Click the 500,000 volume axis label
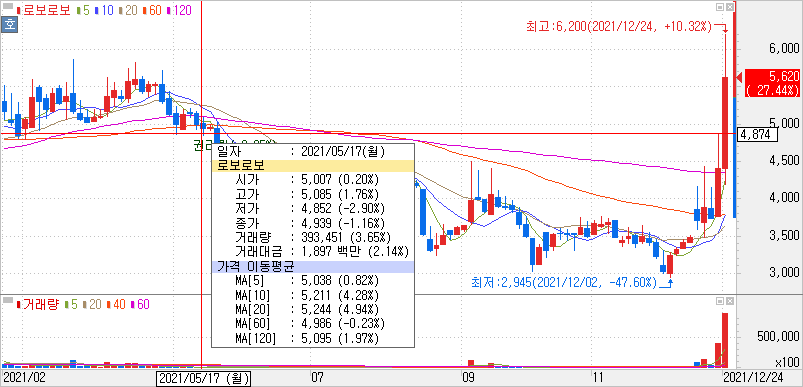This screenshot has width=803, height=387. click(x=777, y=336)
